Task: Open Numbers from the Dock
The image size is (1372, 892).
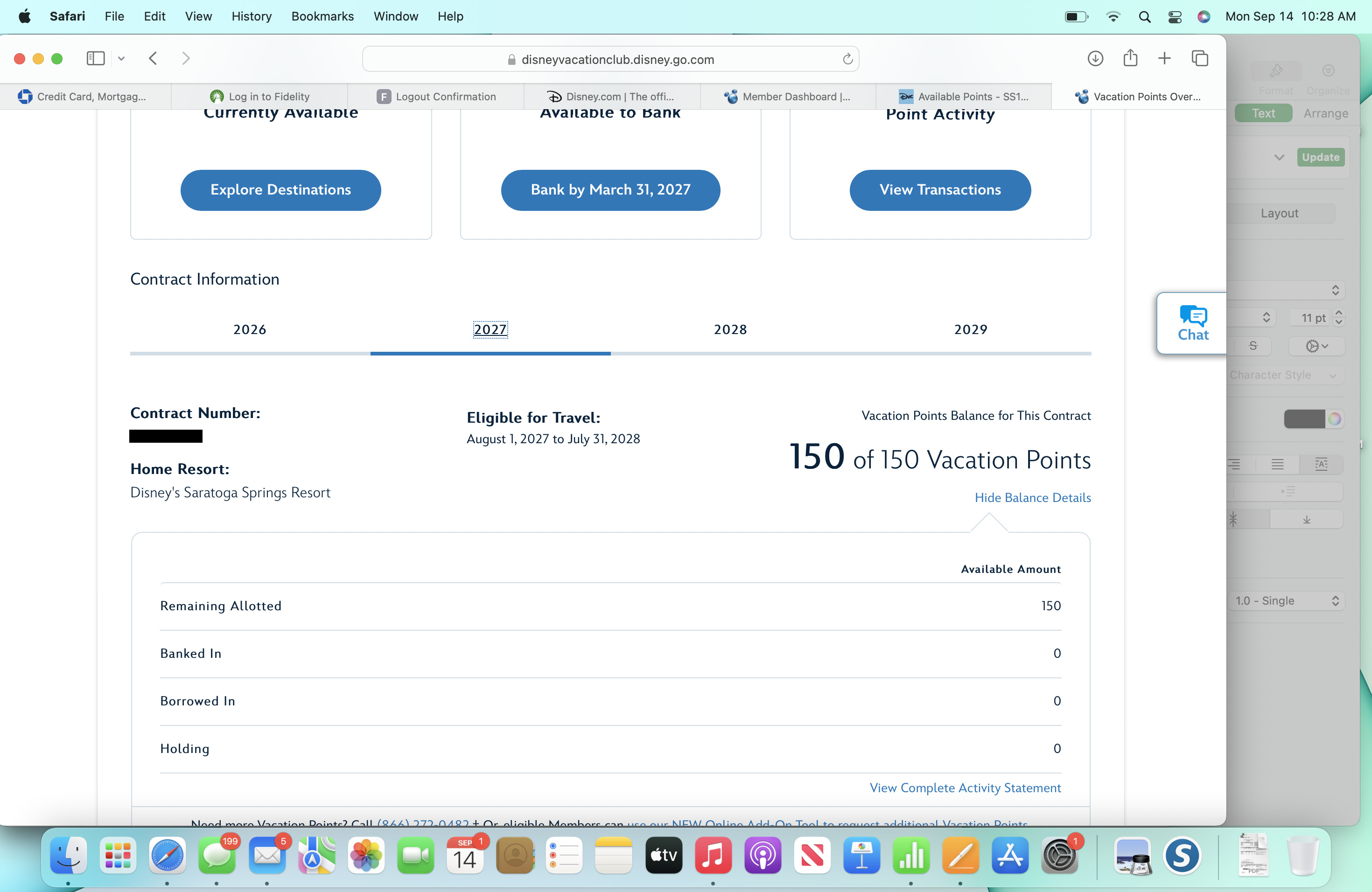Action: [911, 855]
